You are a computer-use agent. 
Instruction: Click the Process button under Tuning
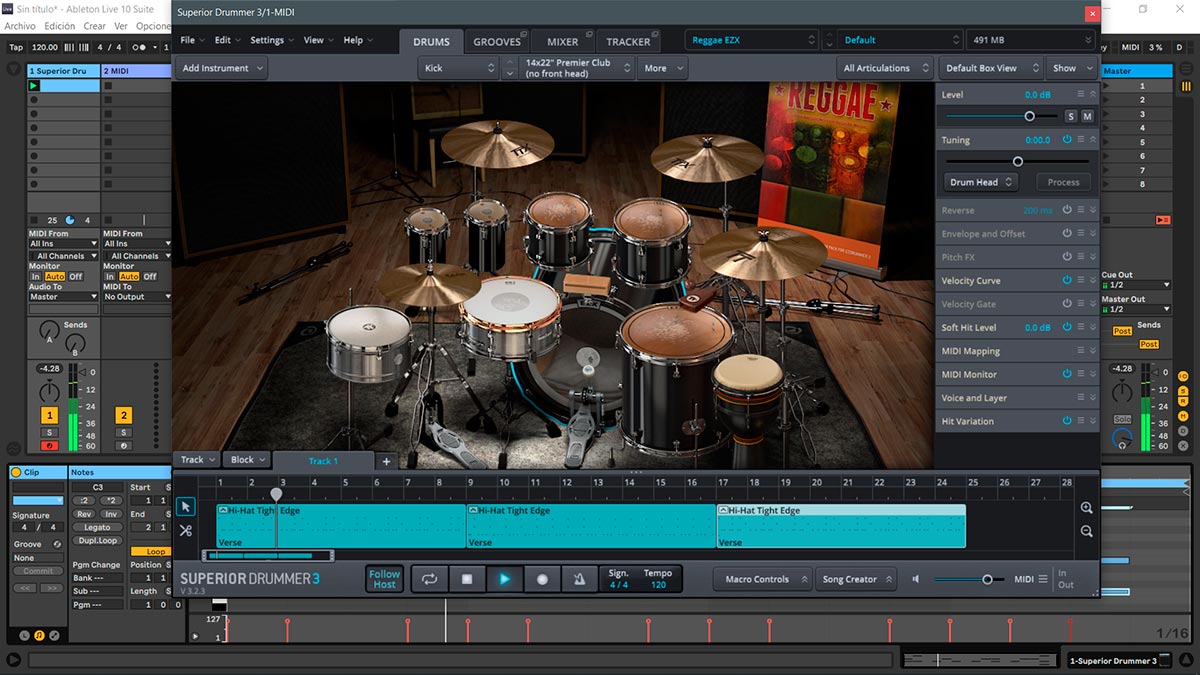[1063, 182]
